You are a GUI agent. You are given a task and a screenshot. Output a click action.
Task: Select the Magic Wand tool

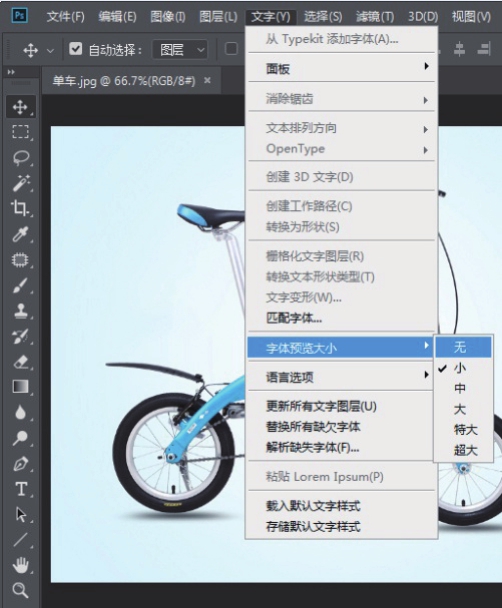[21, 183]
